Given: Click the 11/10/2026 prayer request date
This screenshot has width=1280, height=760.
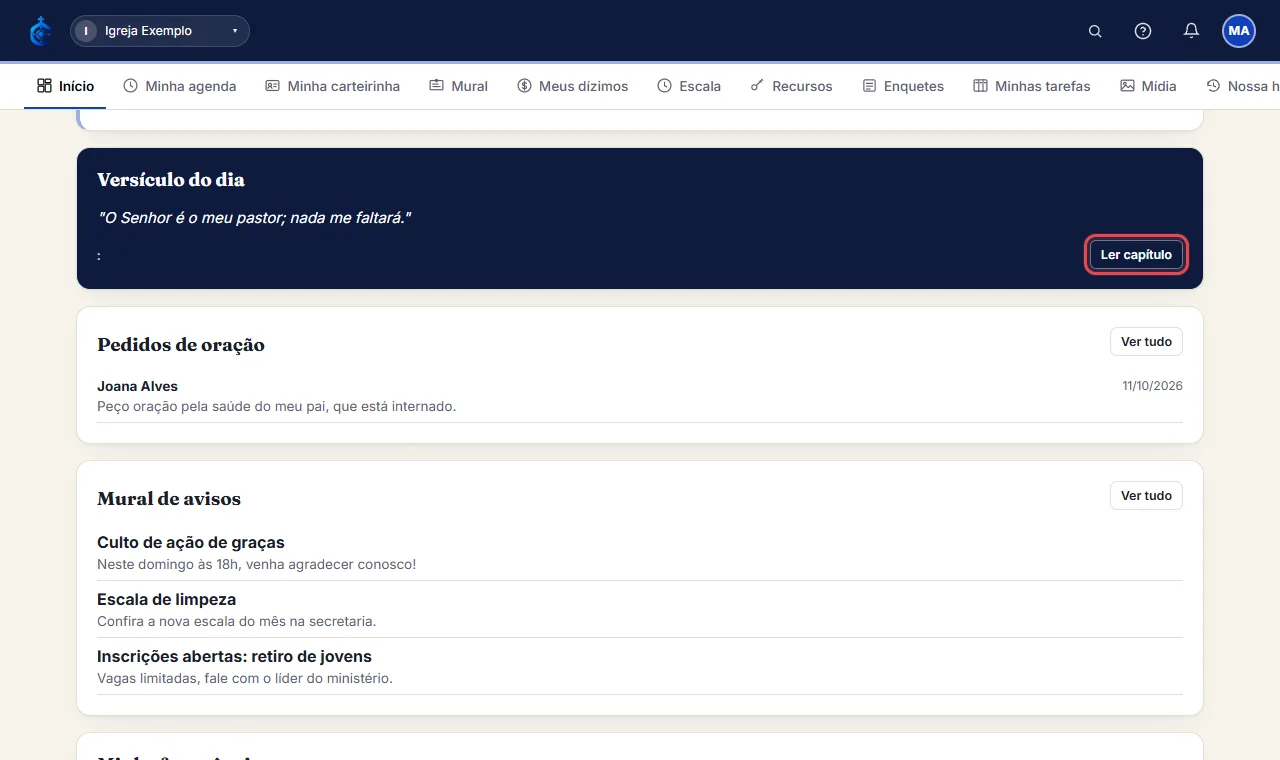Looking at the screenshot, I should (1152, 386).
